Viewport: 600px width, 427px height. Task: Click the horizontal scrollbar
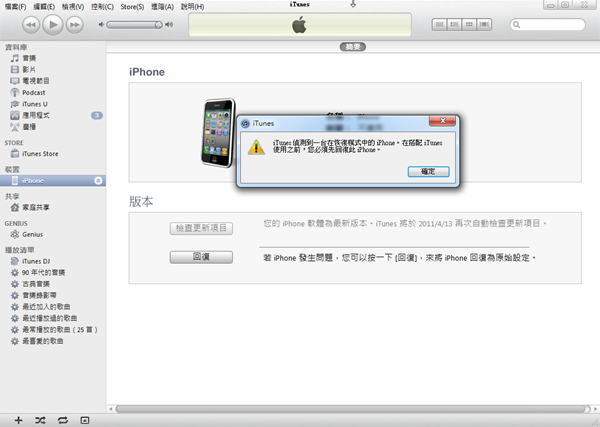pos(353,409)
